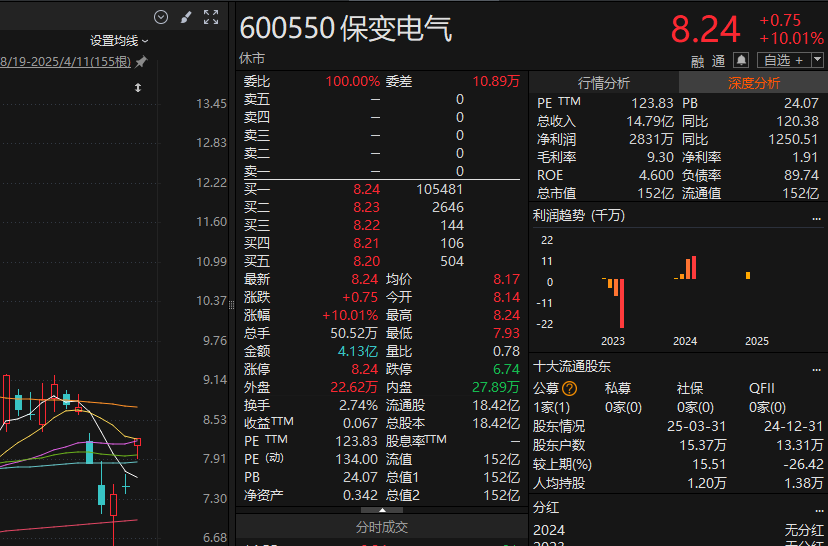Select the 买一 row price 8.24

366,189
